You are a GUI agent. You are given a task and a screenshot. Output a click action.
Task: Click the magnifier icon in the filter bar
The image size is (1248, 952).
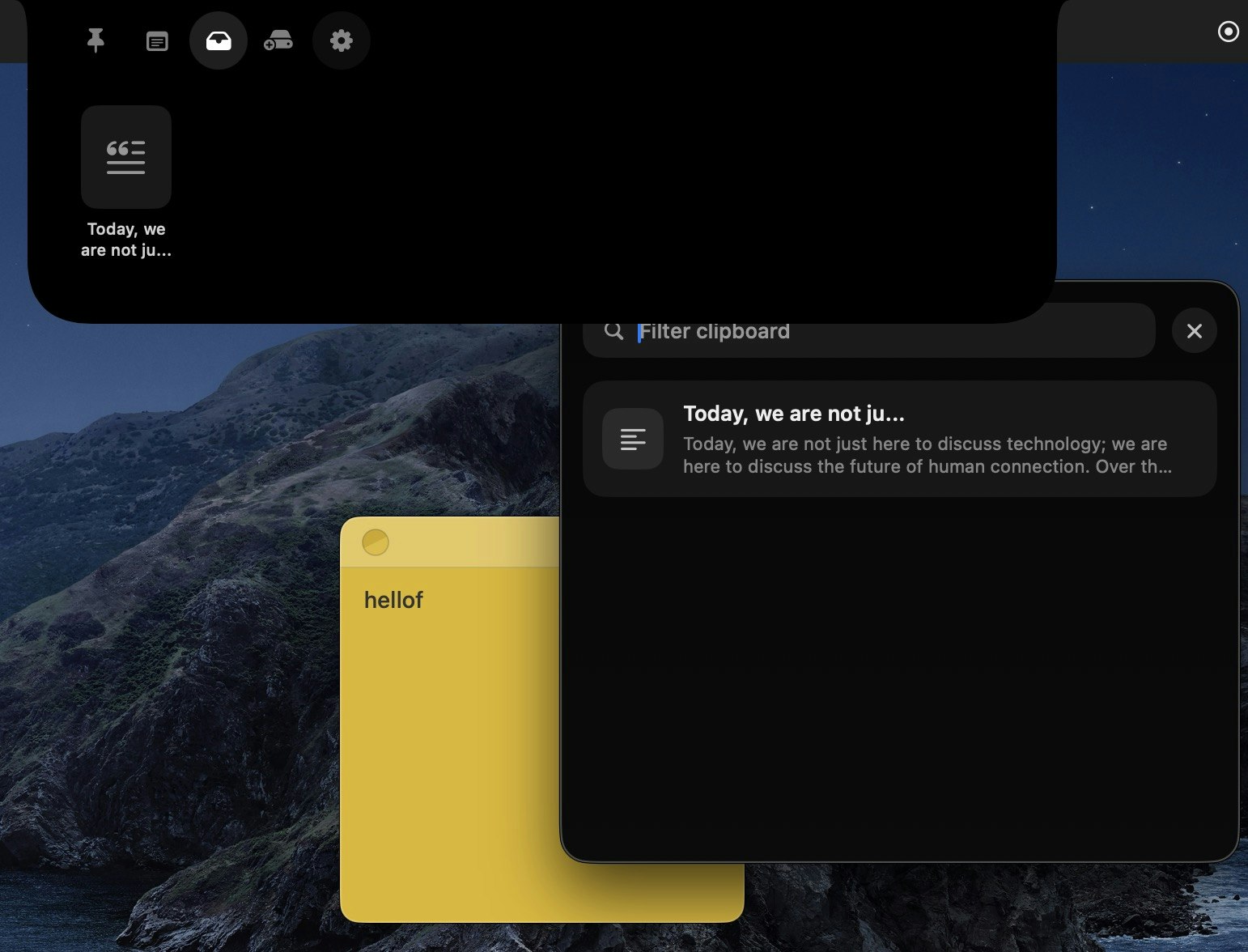[613, 330]
